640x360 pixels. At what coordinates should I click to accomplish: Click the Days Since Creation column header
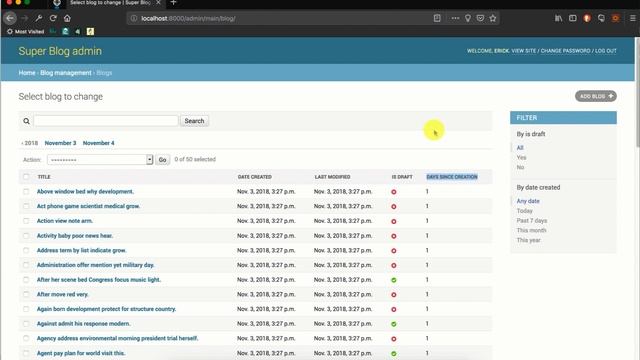pyautogui.click(x=452, y=177)
